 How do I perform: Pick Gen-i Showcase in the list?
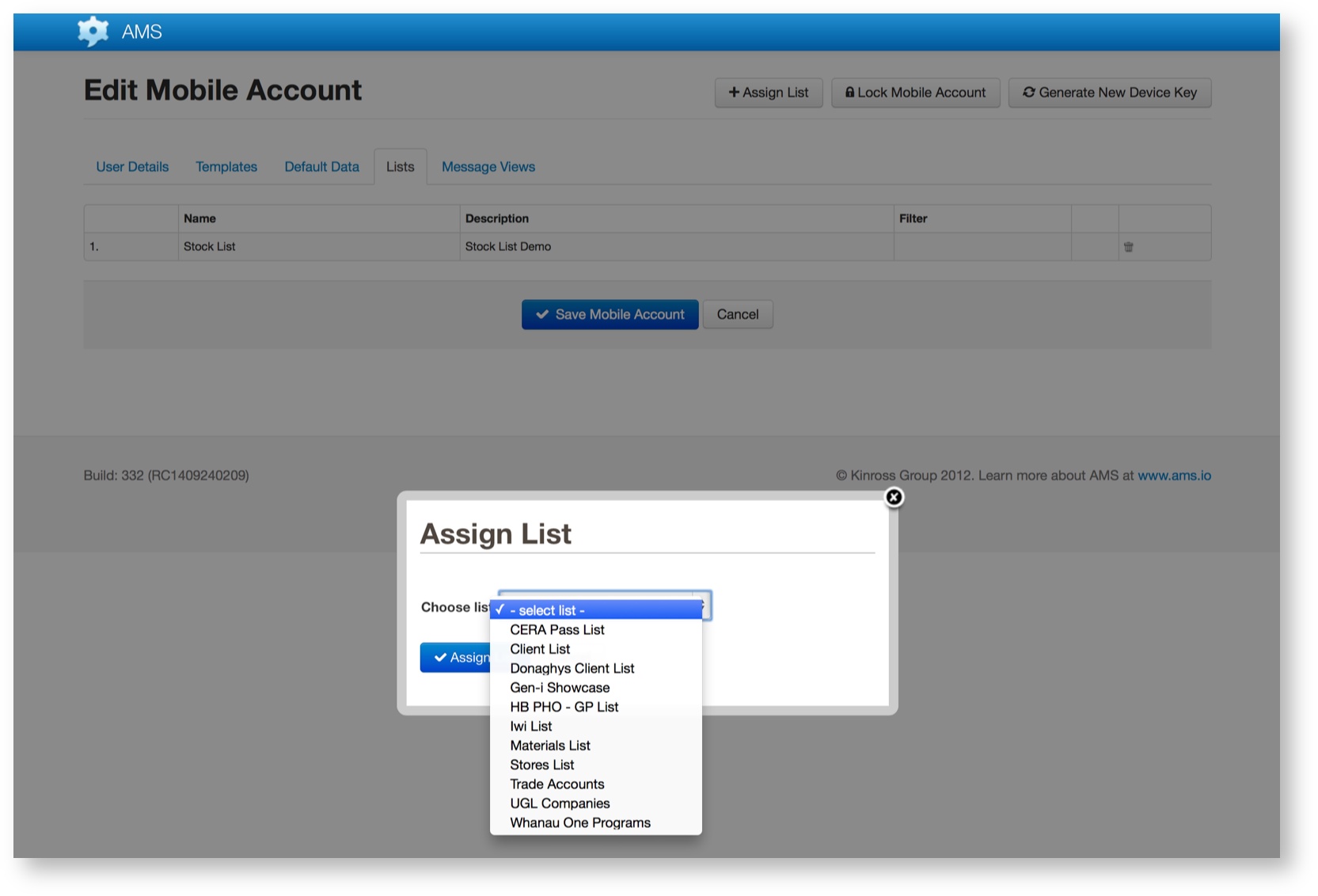560,688
